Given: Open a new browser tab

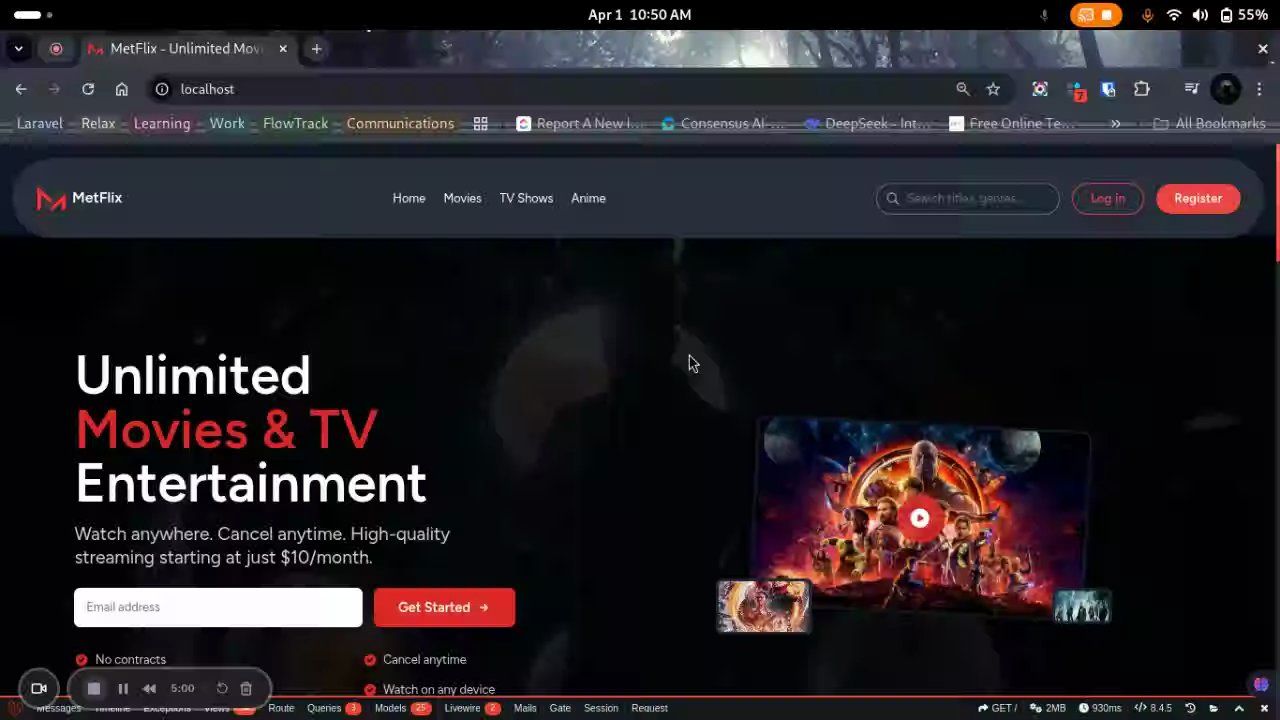Looking at the screenshot, I should click(x=316, y=48).
